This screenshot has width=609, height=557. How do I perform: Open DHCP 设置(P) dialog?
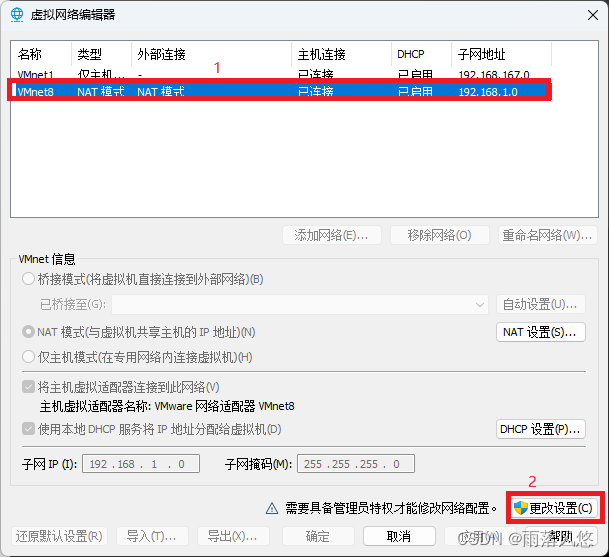pyautogui.click(x=540, y=429)
